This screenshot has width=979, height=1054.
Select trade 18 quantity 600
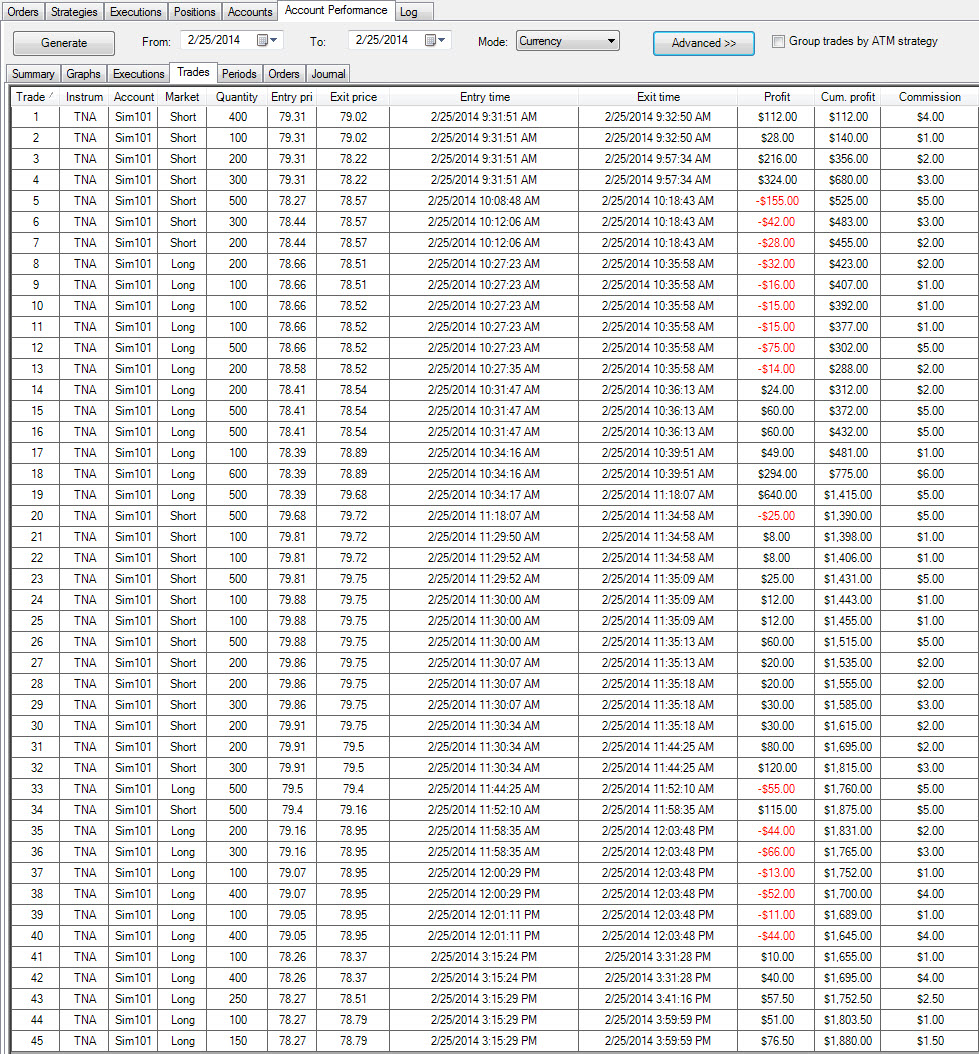click(x=237, y=474)
